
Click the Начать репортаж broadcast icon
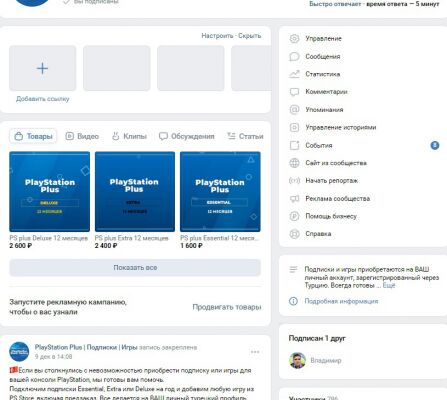point(294,181)
